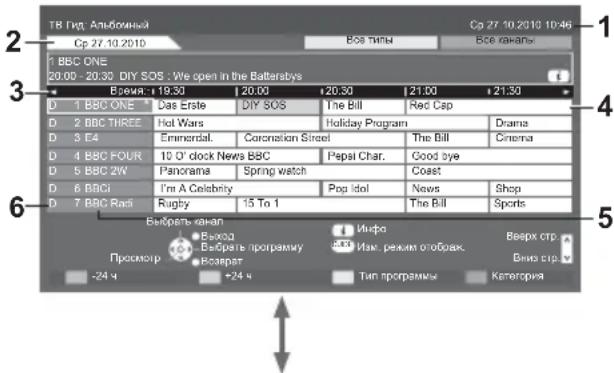Select the 2 BBC THREE channel row

coord(100,123)
